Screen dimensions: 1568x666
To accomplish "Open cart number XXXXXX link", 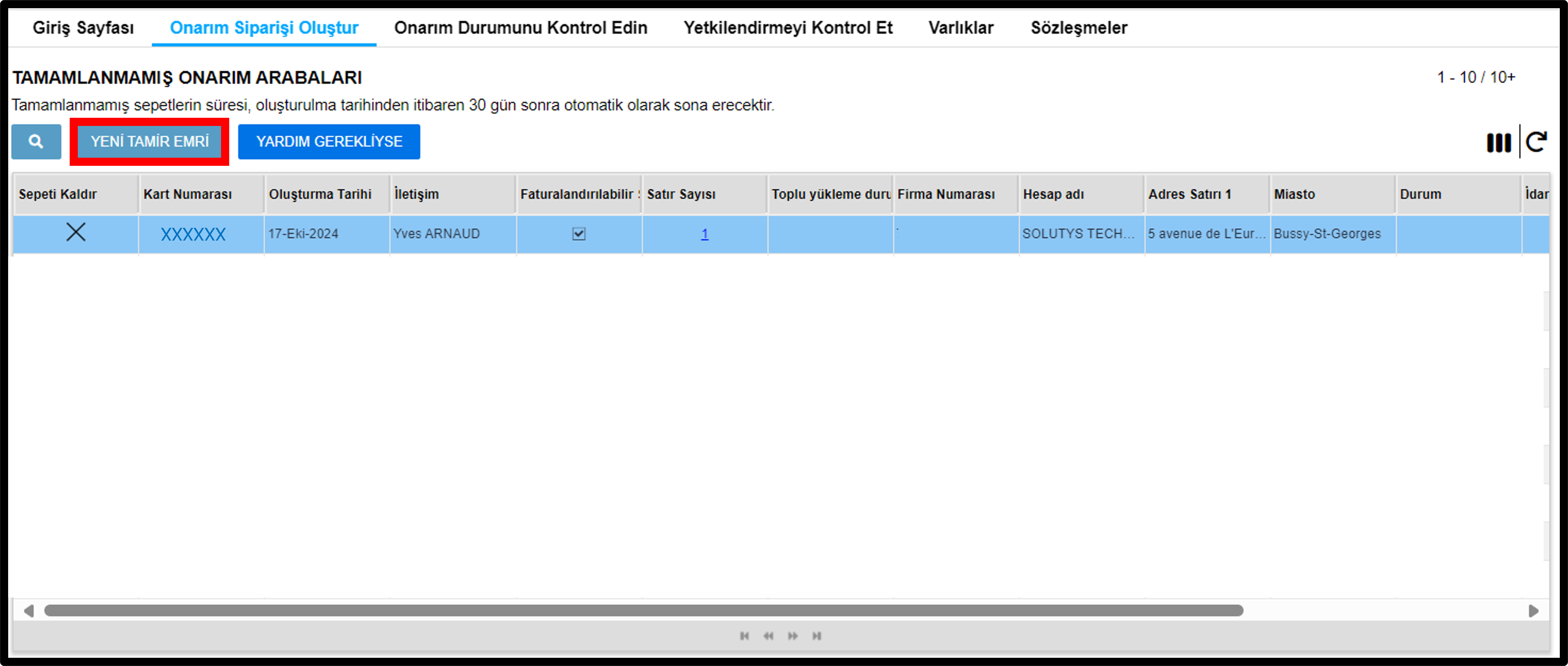I will (x=193, y=234).
